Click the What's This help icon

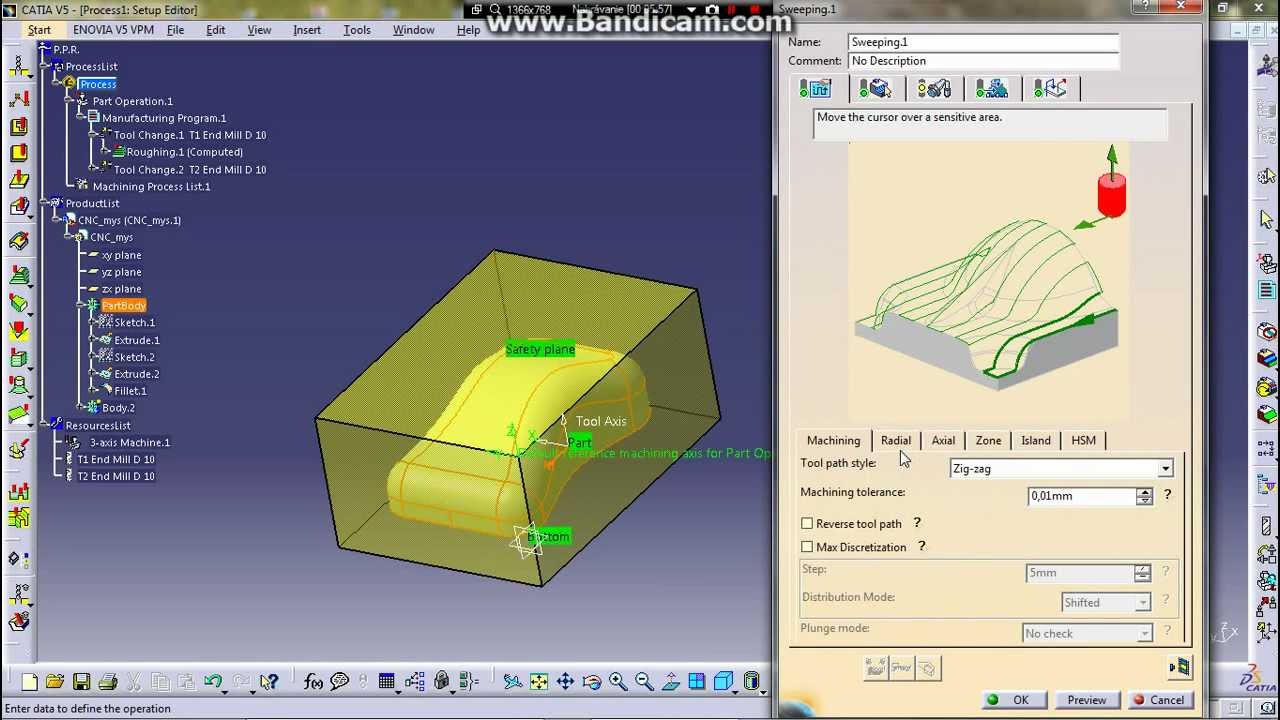[x=268, y=682]
